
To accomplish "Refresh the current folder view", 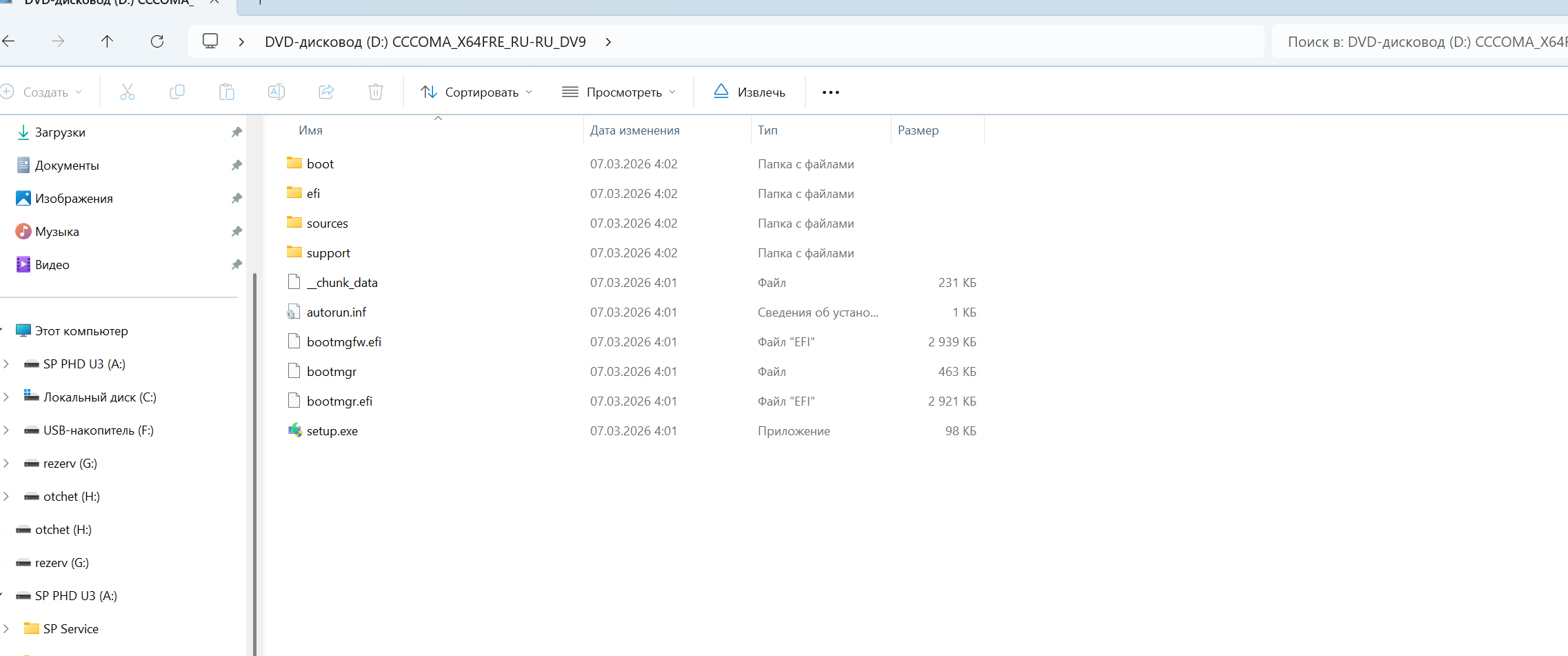I will [x=157, y=41].
